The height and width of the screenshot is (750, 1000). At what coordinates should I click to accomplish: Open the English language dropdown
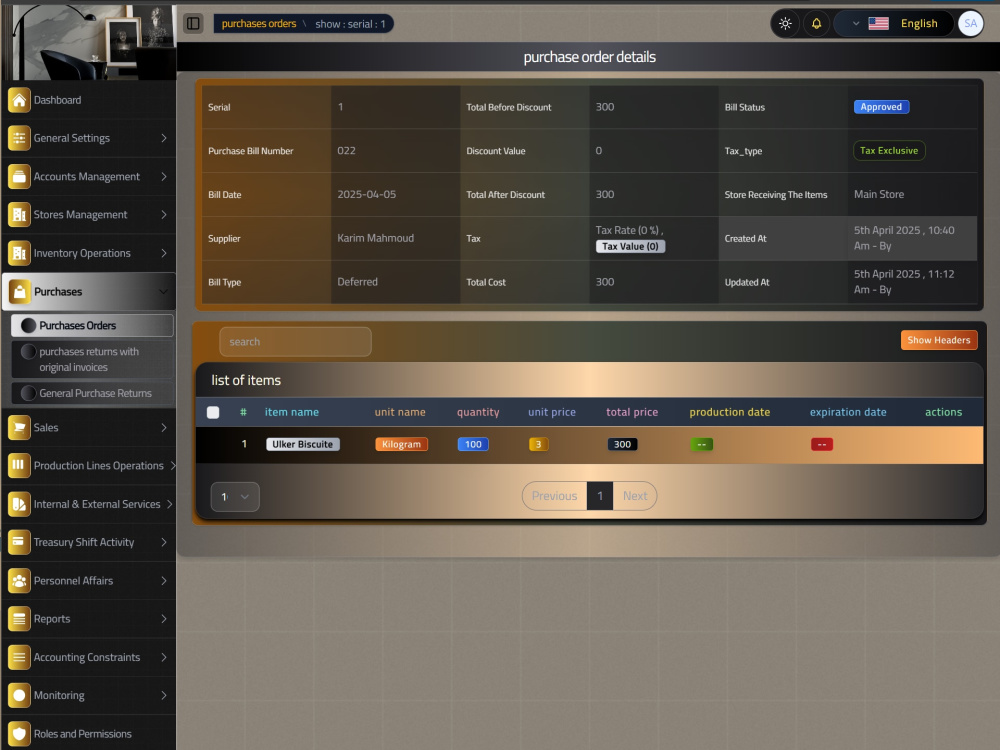[895, 24]
